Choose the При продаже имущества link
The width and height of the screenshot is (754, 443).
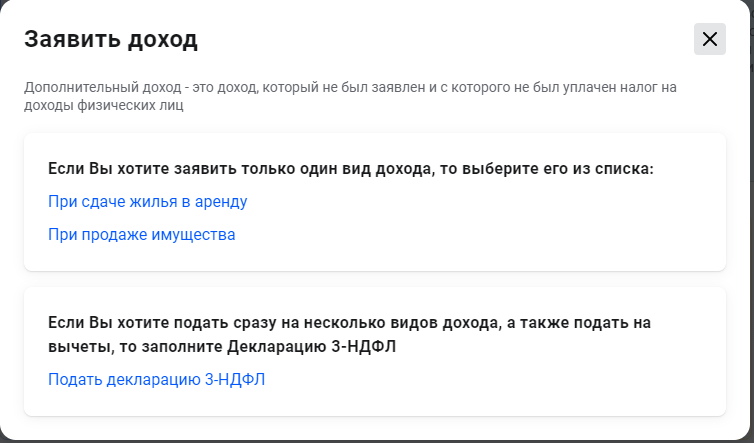(x=141, y=235)
